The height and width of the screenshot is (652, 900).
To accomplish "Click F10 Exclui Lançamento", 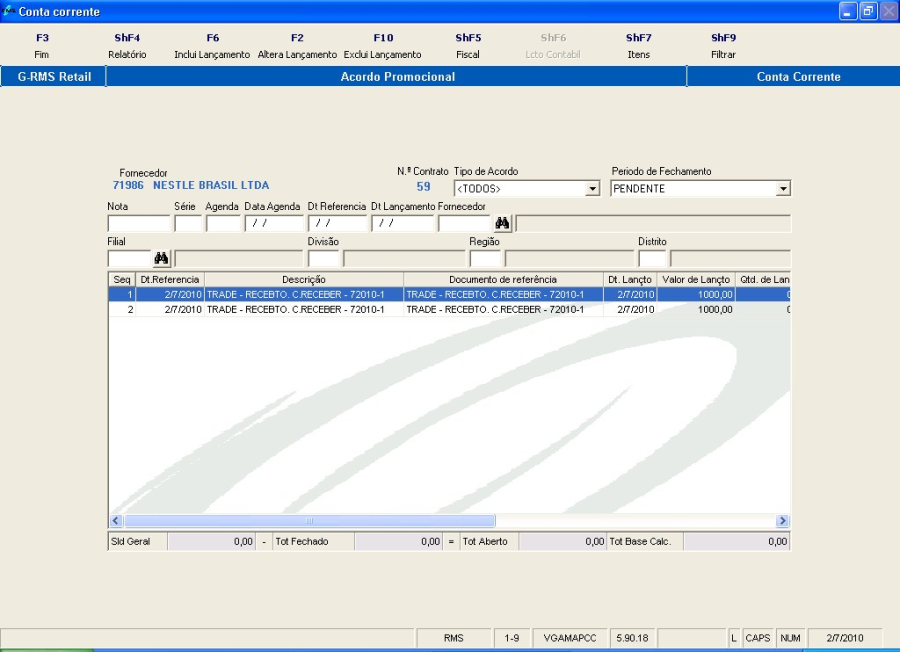I will click(382, 46).
